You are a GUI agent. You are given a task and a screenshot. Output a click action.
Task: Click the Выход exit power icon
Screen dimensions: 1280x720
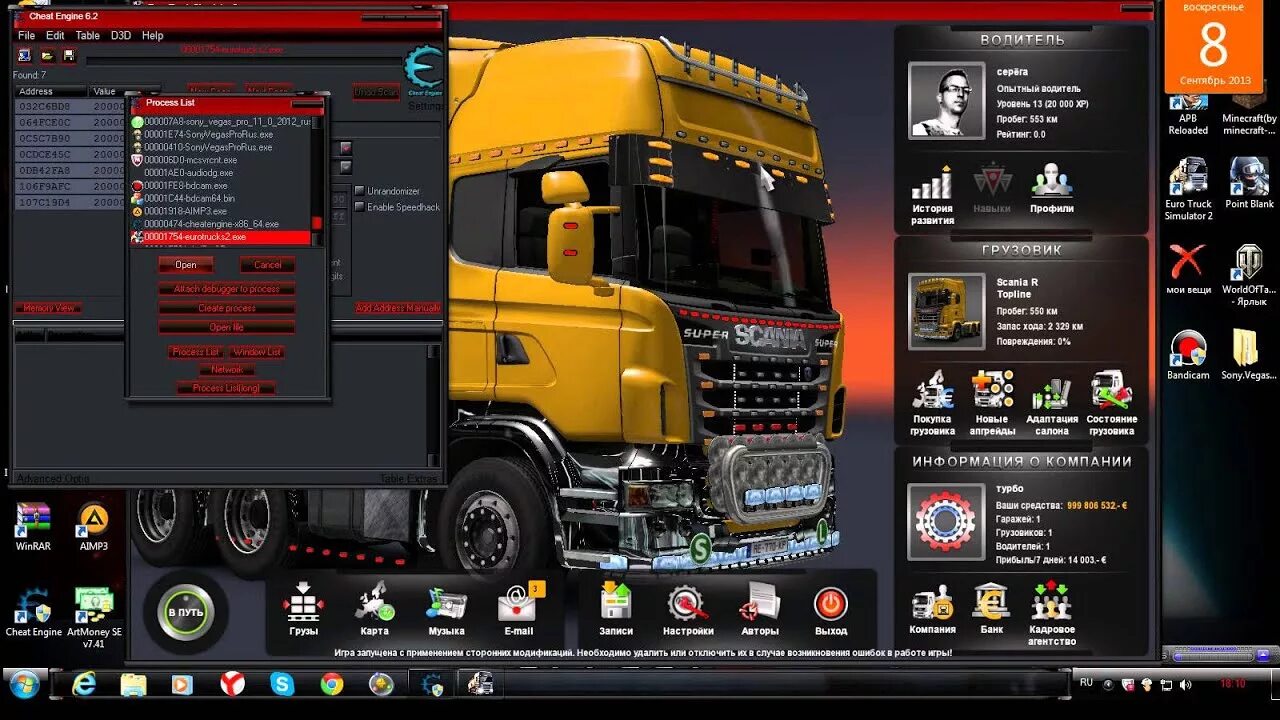tap(831, 604)
